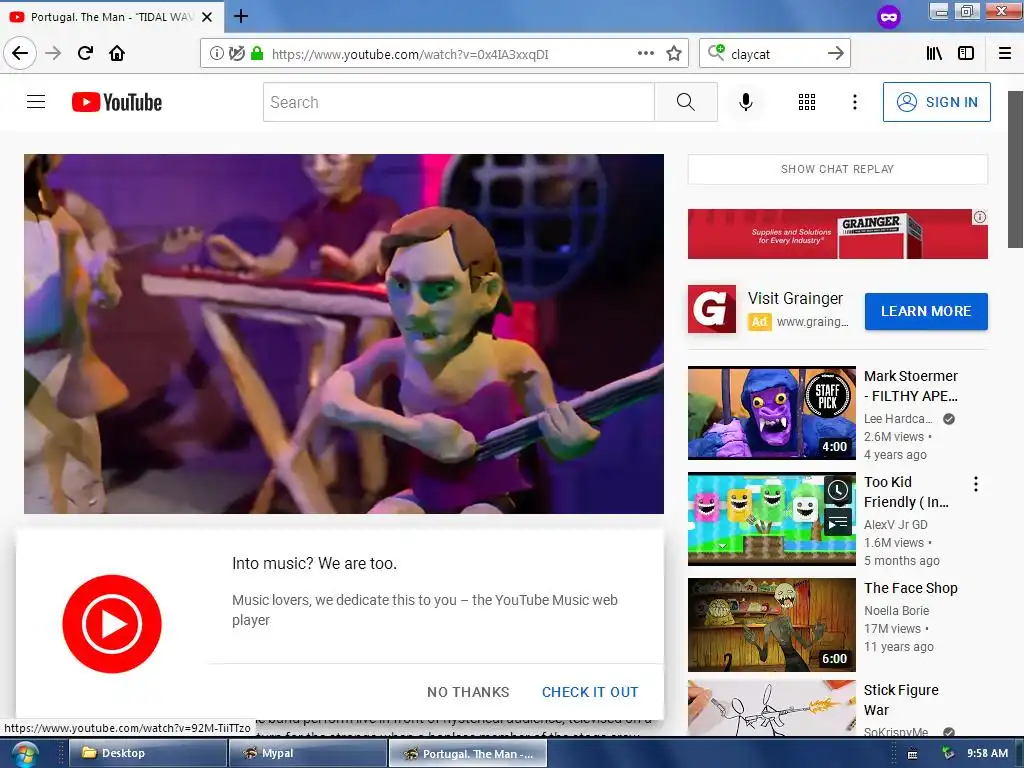Click the address bar URL

click(x=410, y=54)
